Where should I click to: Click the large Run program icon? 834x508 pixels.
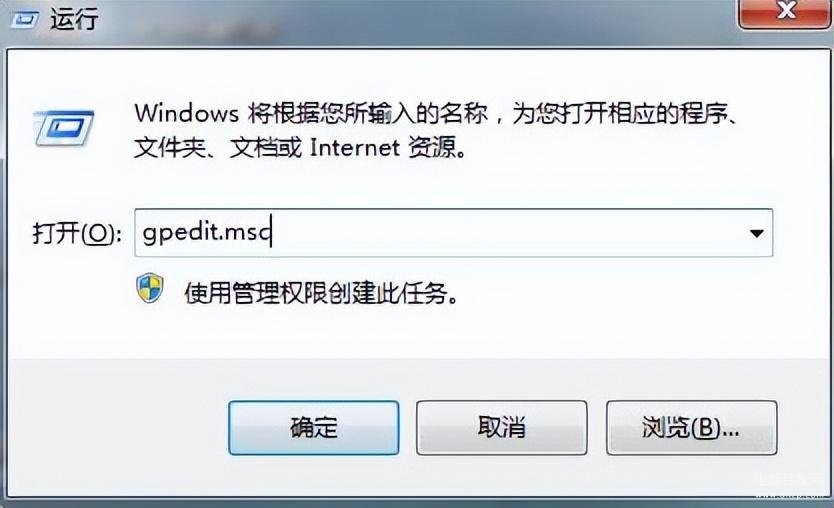(64, 128)
